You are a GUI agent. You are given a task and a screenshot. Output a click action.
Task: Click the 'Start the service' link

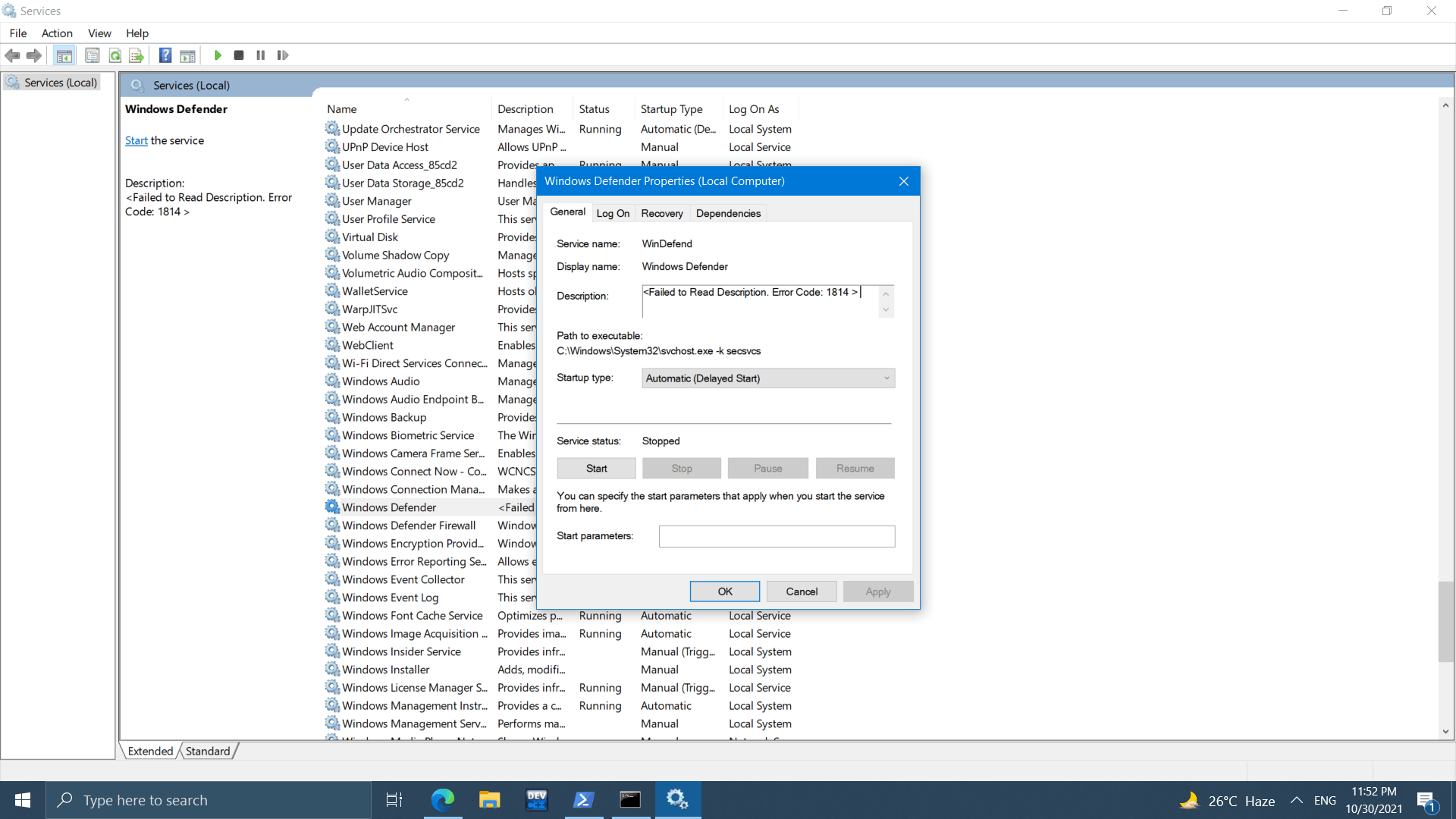pos(136,140)
